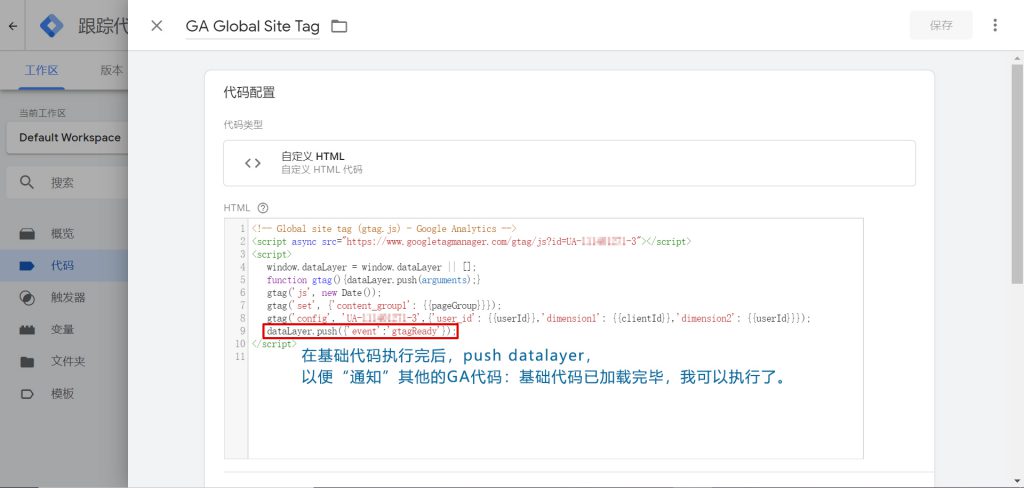Click the script async src line
Screen dimensions: 1024x488
tap(471, 242)
